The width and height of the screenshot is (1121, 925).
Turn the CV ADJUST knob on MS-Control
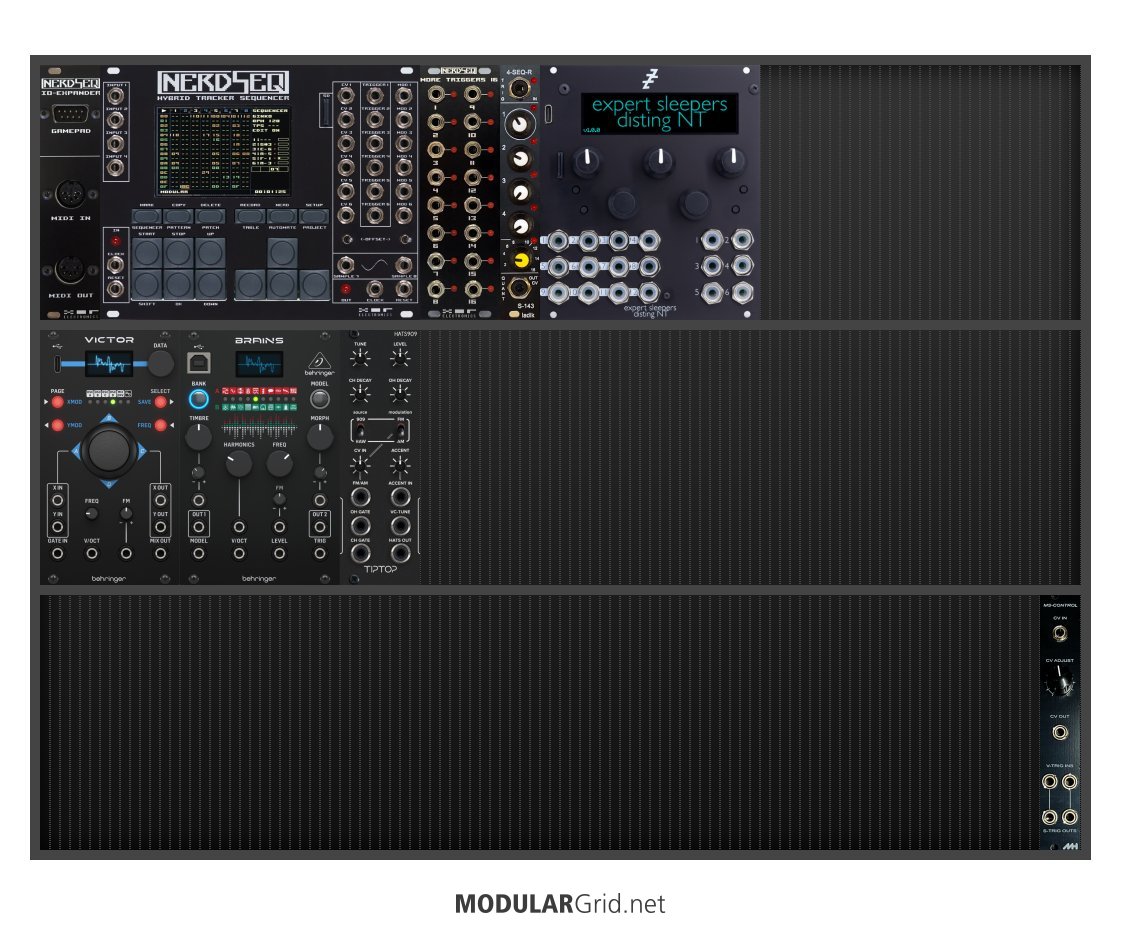[x=1060, y=683]
